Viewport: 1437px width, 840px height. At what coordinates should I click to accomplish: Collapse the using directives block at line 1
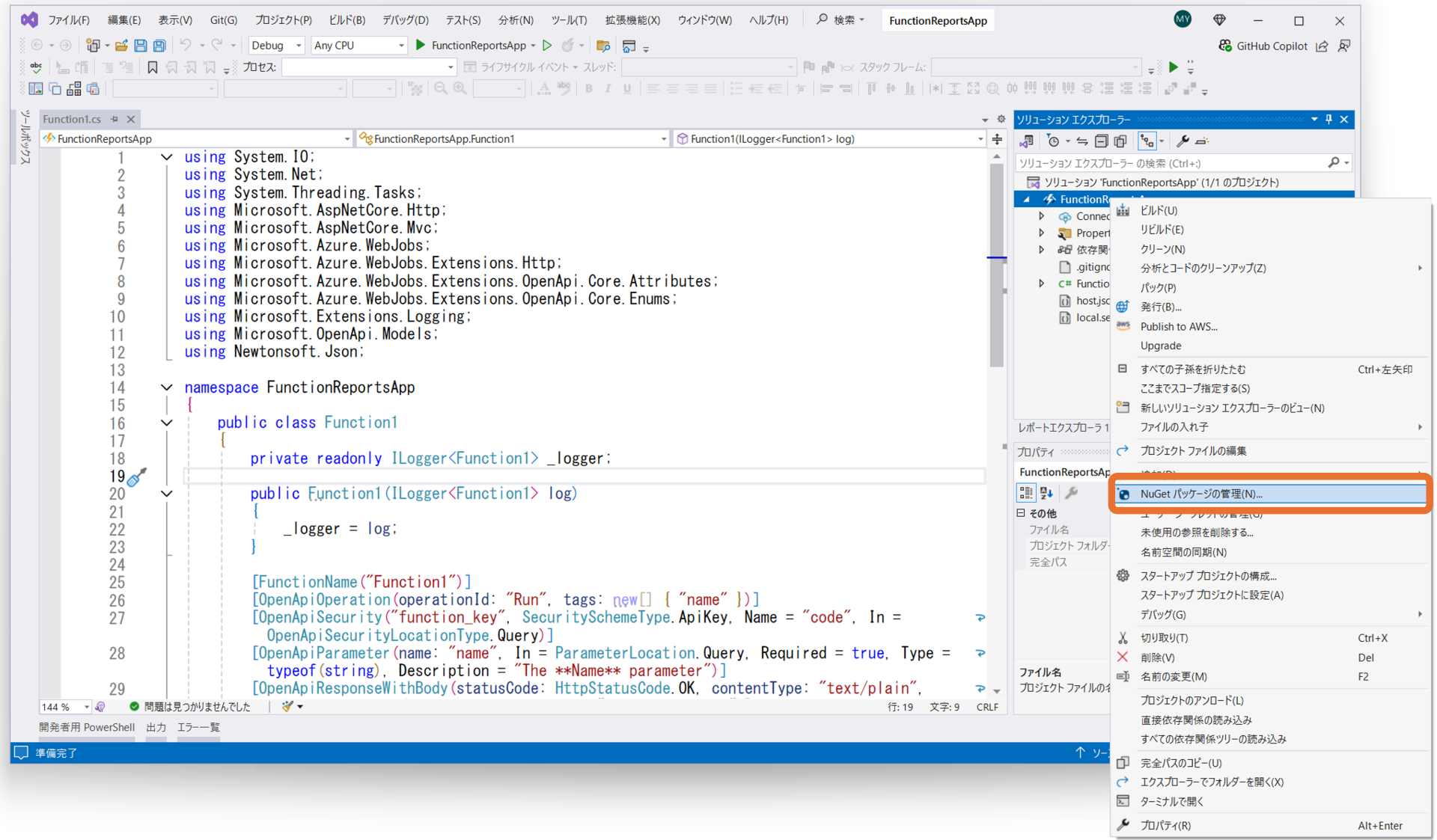pyautogui.click(x=167, y=157)
